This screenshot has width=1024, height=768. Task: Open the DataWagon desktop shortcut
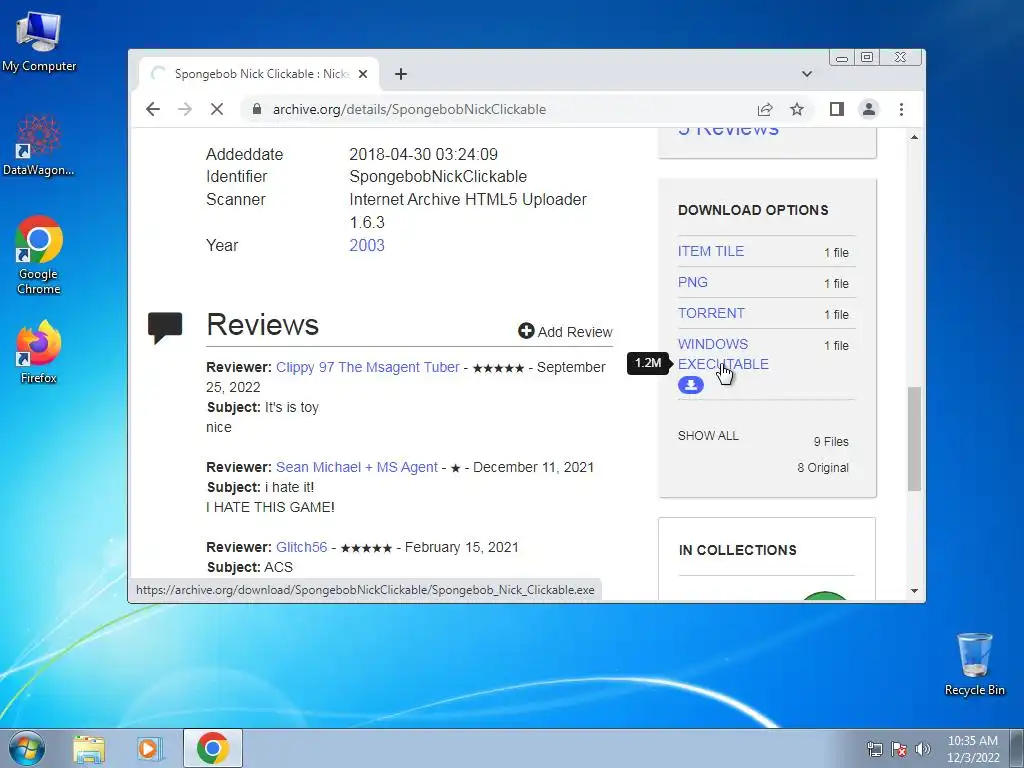(39, 146)
